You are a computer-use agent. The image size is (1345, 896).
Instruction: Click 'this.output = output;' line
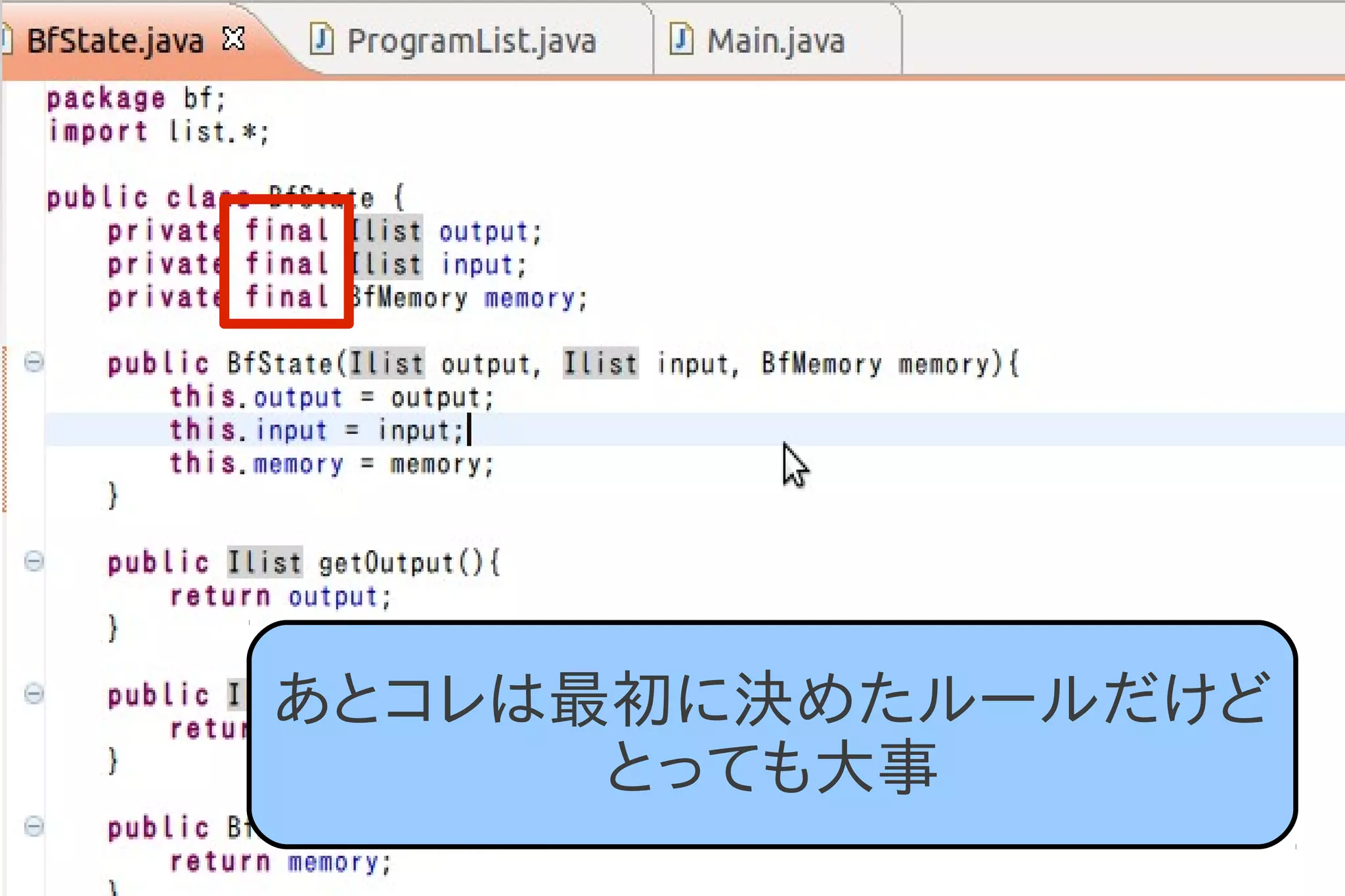click(332, 397)
